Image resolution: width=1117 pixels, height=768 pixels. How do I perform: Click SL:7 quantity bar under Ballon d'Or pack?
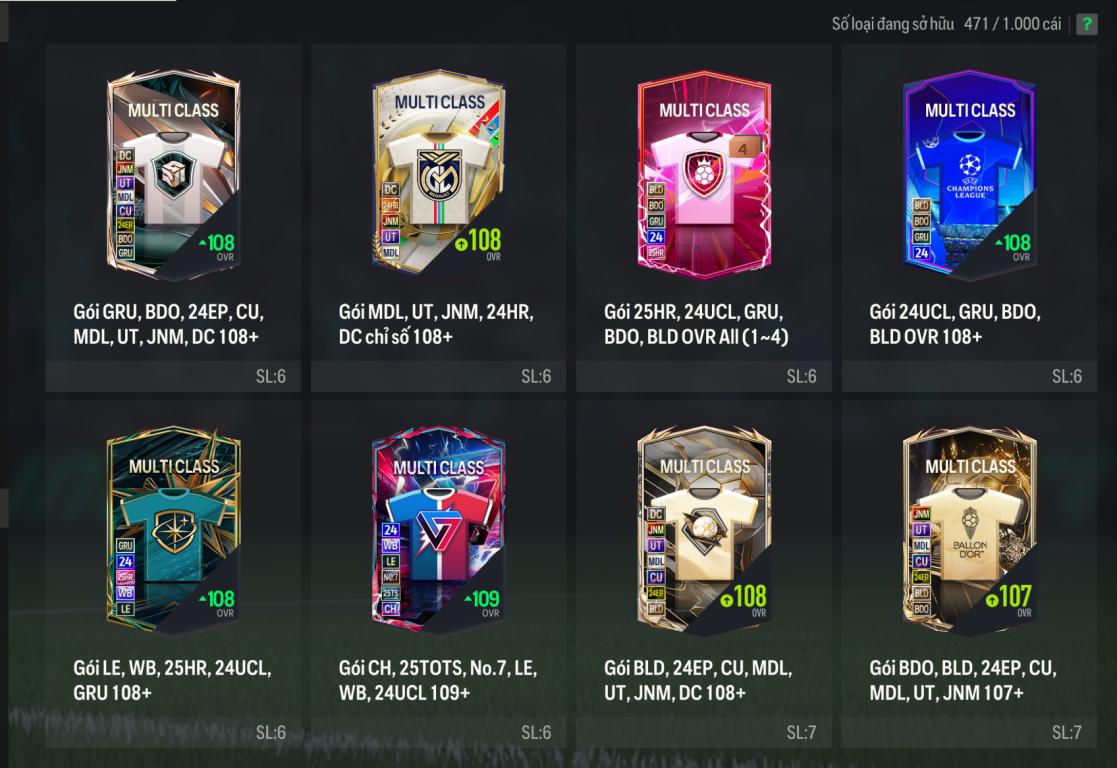969,732
